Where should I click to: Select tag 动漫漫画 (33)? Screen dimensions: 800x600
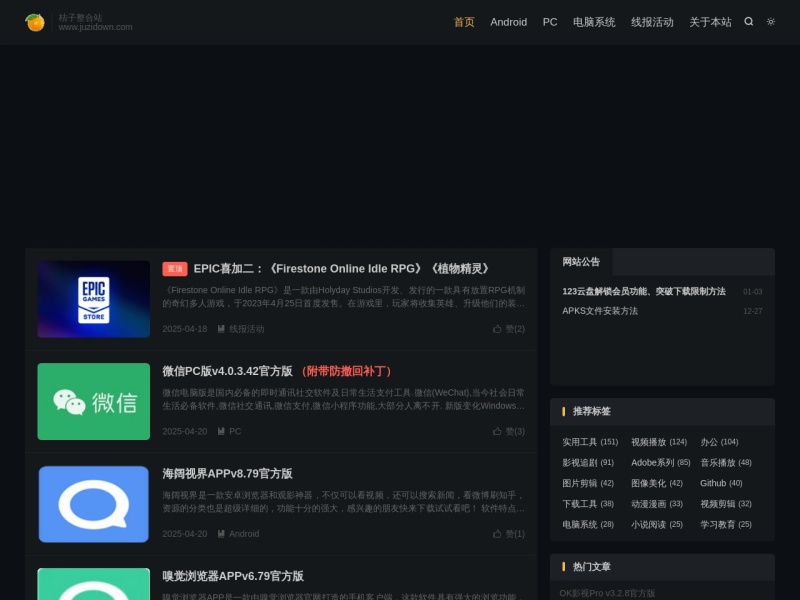click(x=657, y=504)
